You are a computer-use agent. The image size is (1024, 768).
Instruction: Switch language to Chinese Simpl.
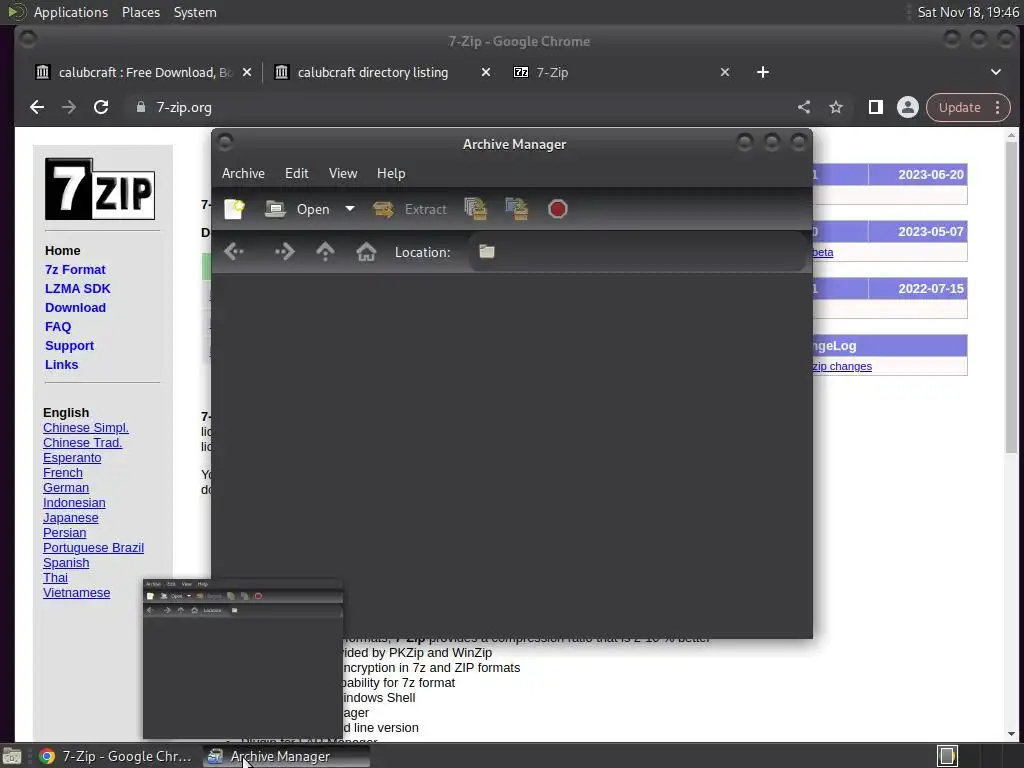[x=86, y=428]
